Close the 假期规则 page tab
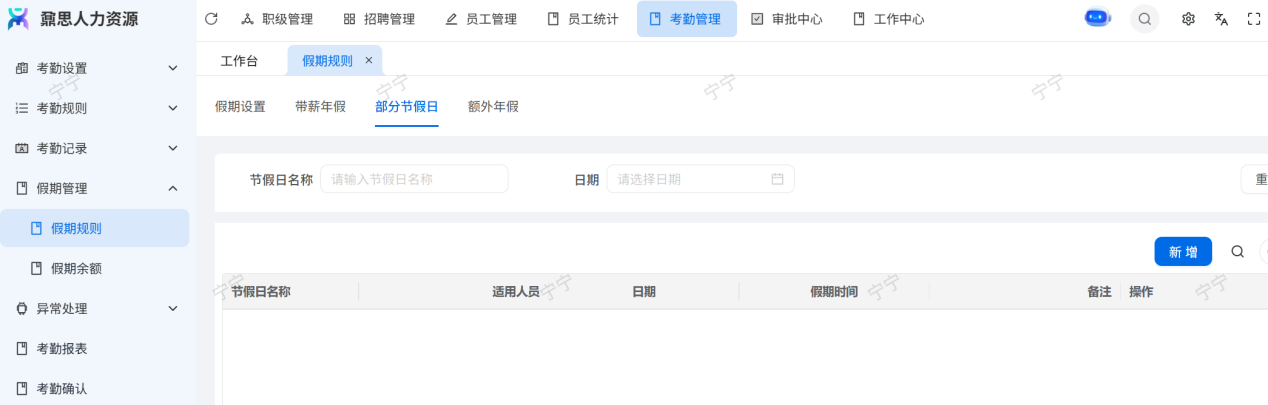The height and width of the screenshot is (405, 1268). (x=368, y=61)
